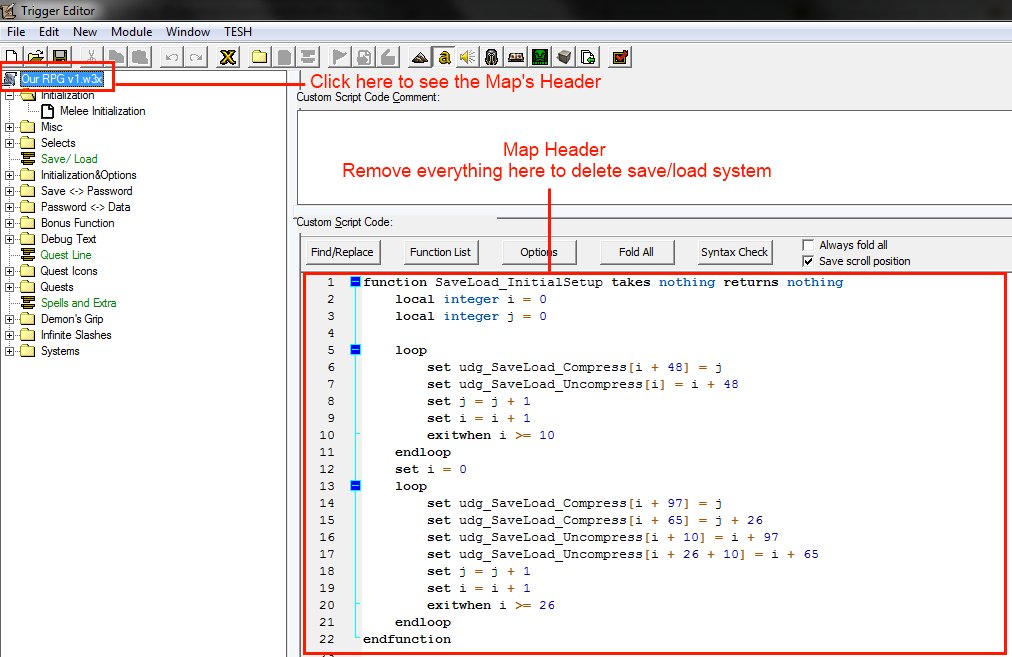Expand the Save <-> Password folder
Image resolution: width=1012 pixels, height=657 pixels.
10,192
